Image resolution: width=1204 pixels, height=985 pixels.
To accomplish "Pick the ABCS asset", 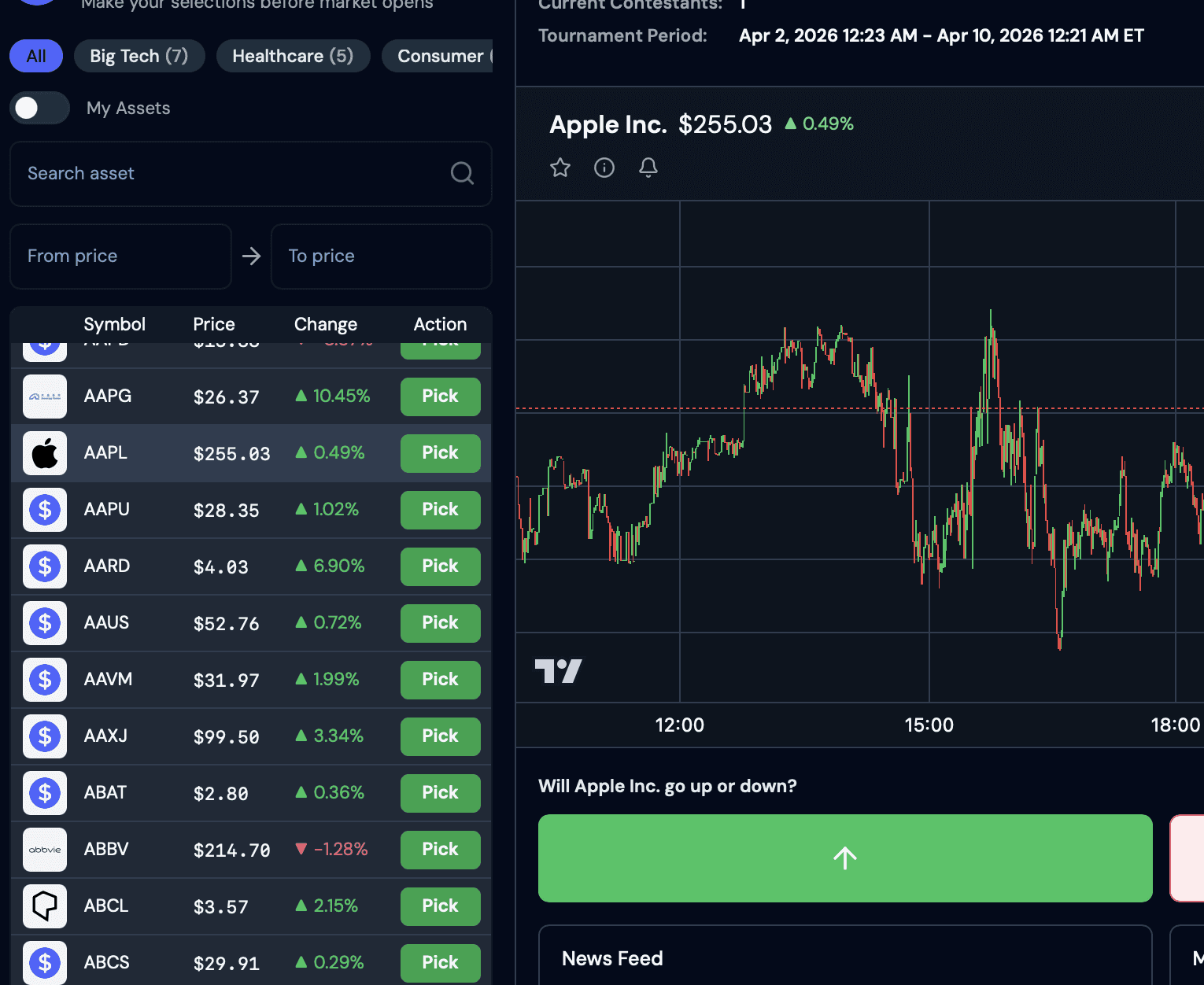I will (441, 963).
